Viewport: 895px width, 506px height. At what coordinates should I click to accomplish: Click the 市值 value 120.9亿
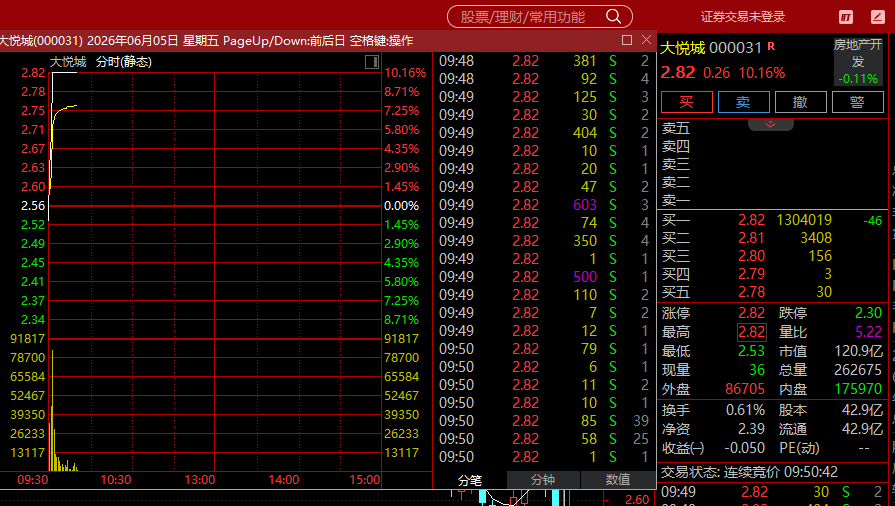coord(858,351)
